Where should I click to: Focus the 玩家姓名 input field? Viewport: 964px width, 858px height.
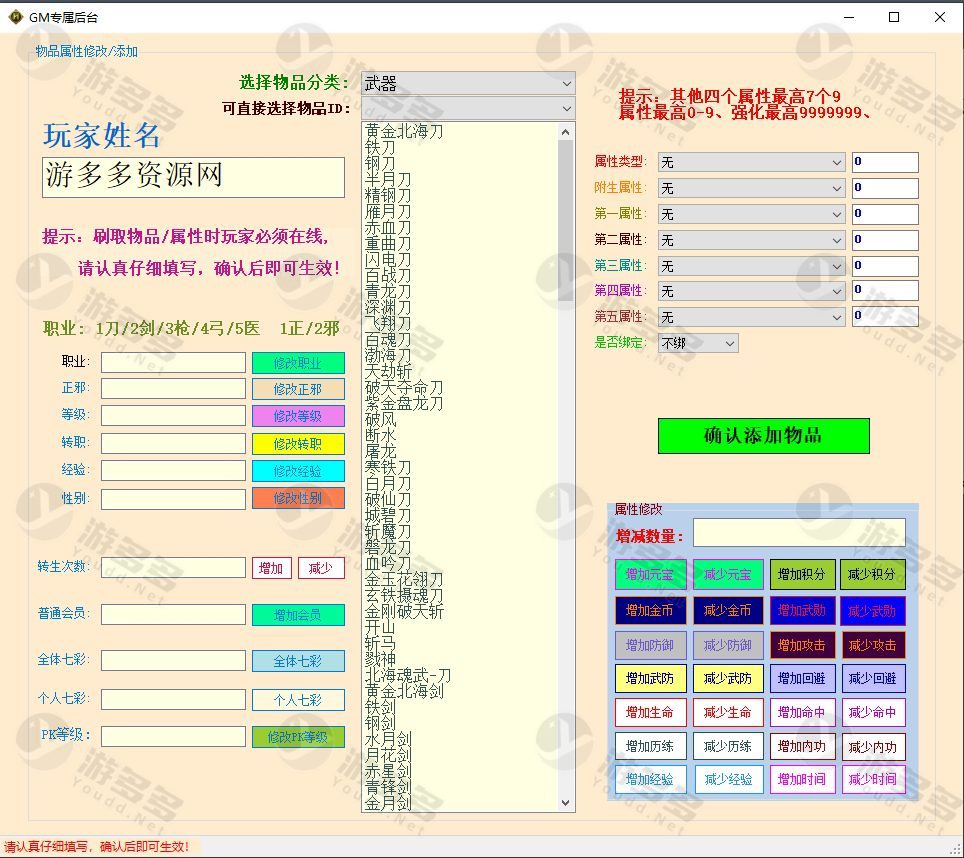coord(193,177)
